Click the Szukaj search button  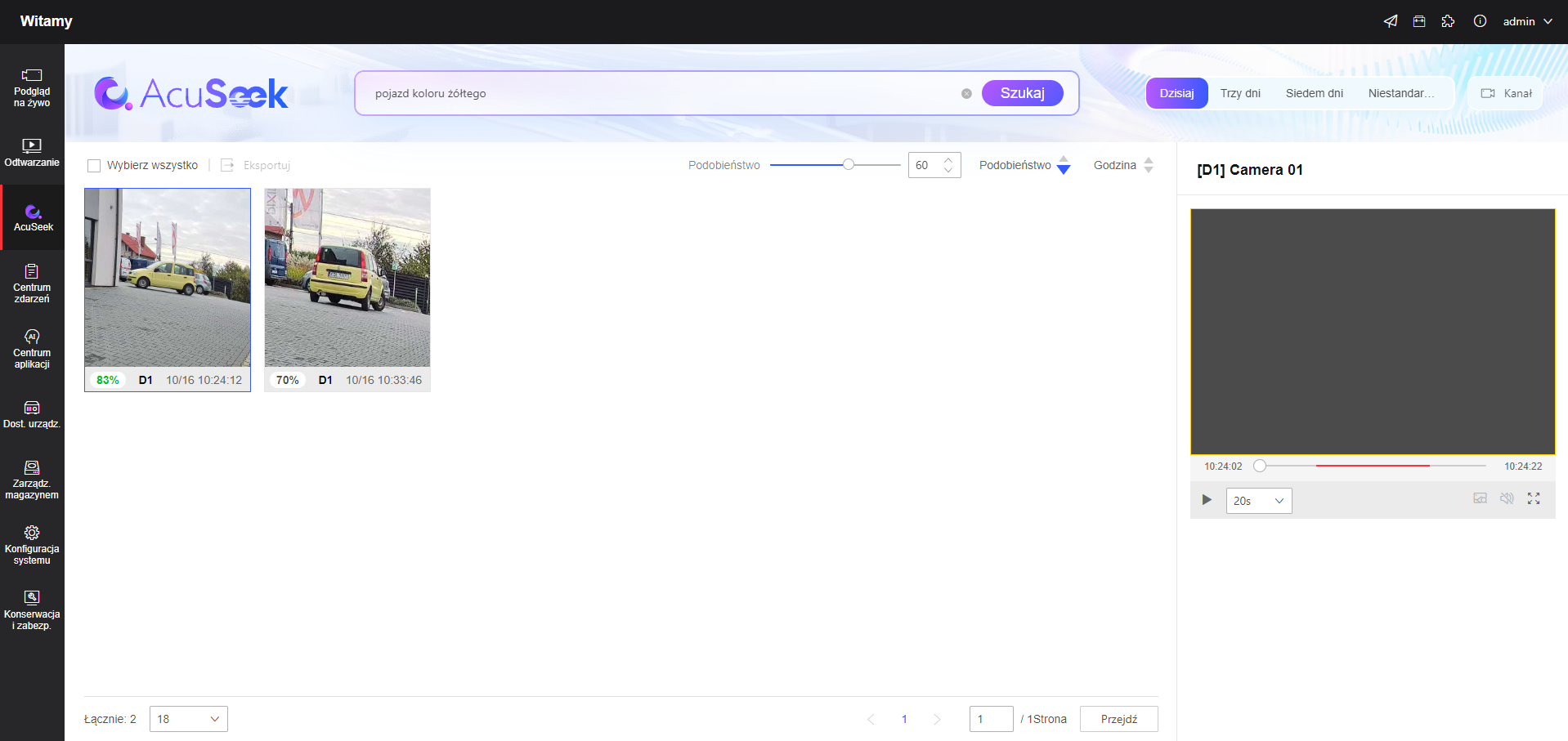[1022, 93]
